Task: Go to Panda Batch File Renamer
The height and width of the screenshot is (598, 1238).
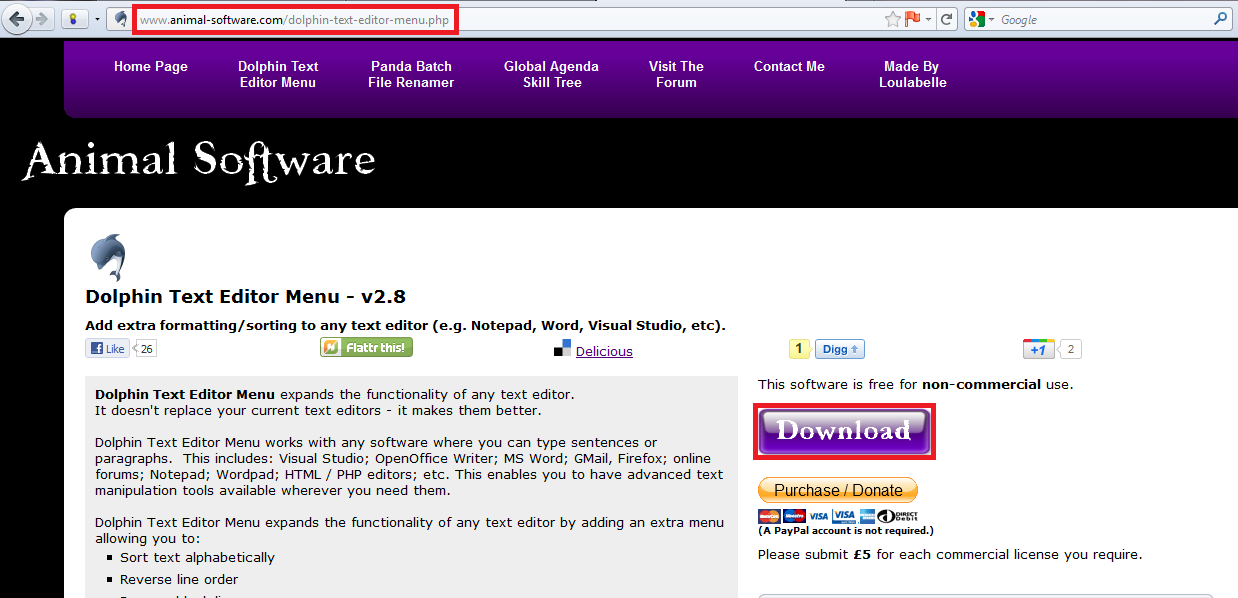Action: coord(411,74)
